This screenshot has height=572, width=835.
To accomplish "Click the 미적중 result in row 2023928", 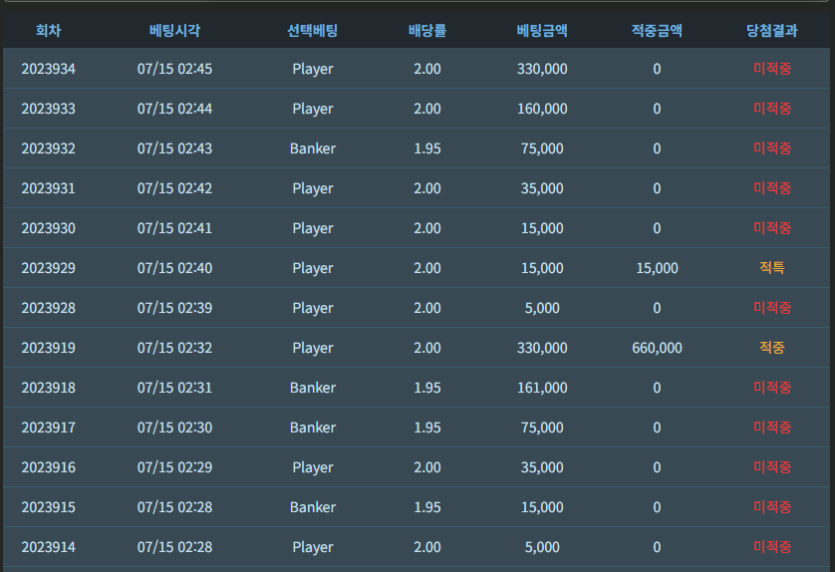I will pyautogui.click(x=772, y=307).
